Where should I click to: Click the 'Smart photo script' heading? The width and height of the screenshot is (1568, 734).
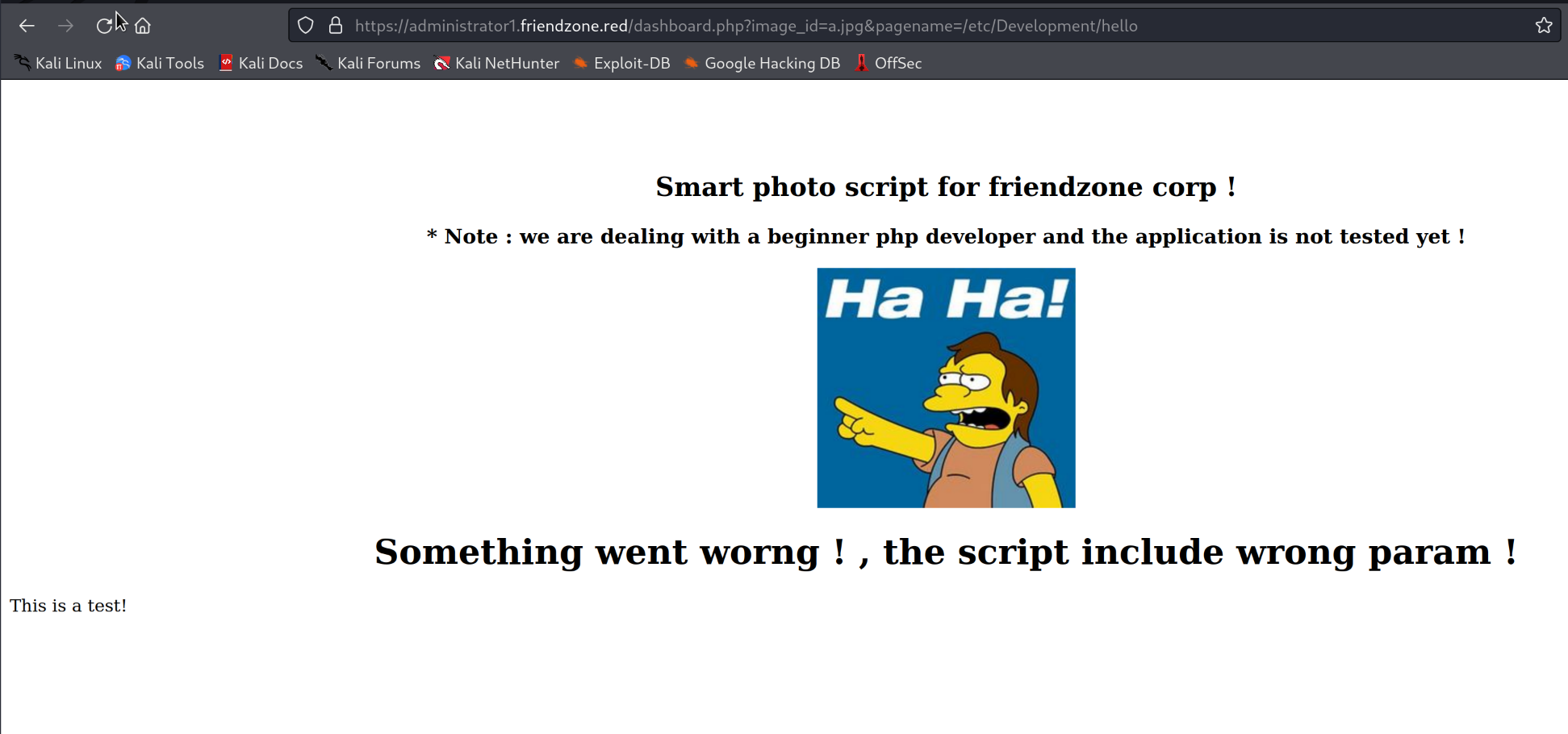click(x=946, y=187)
